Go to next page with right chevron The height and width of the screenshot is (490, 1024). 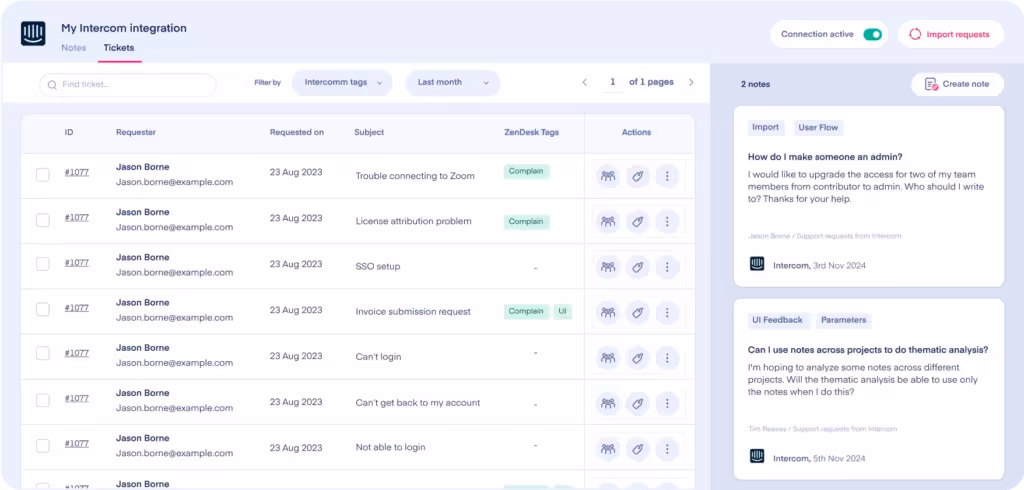(691, 82)
